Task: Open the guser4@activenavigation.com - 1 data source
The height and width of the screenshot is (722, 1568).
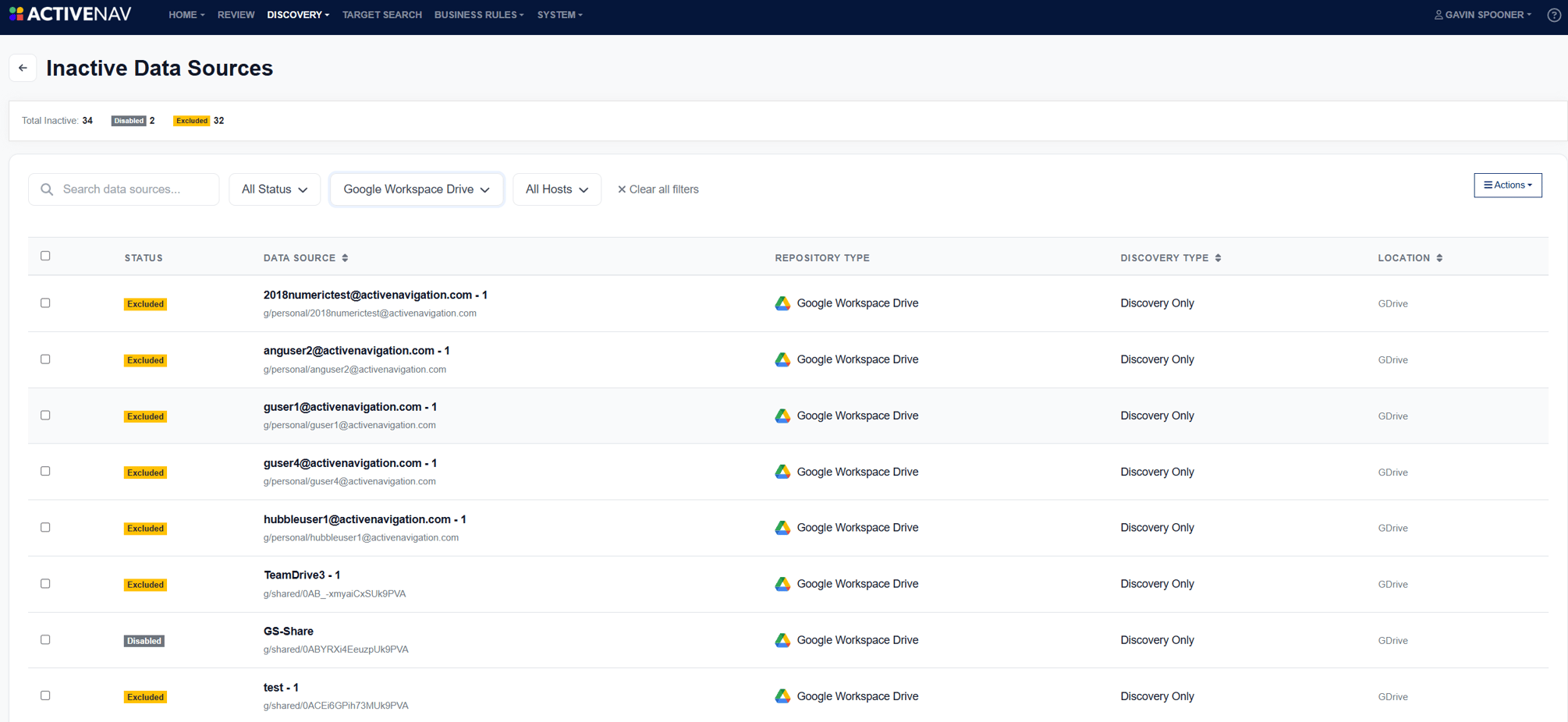Action: (349, 463)
